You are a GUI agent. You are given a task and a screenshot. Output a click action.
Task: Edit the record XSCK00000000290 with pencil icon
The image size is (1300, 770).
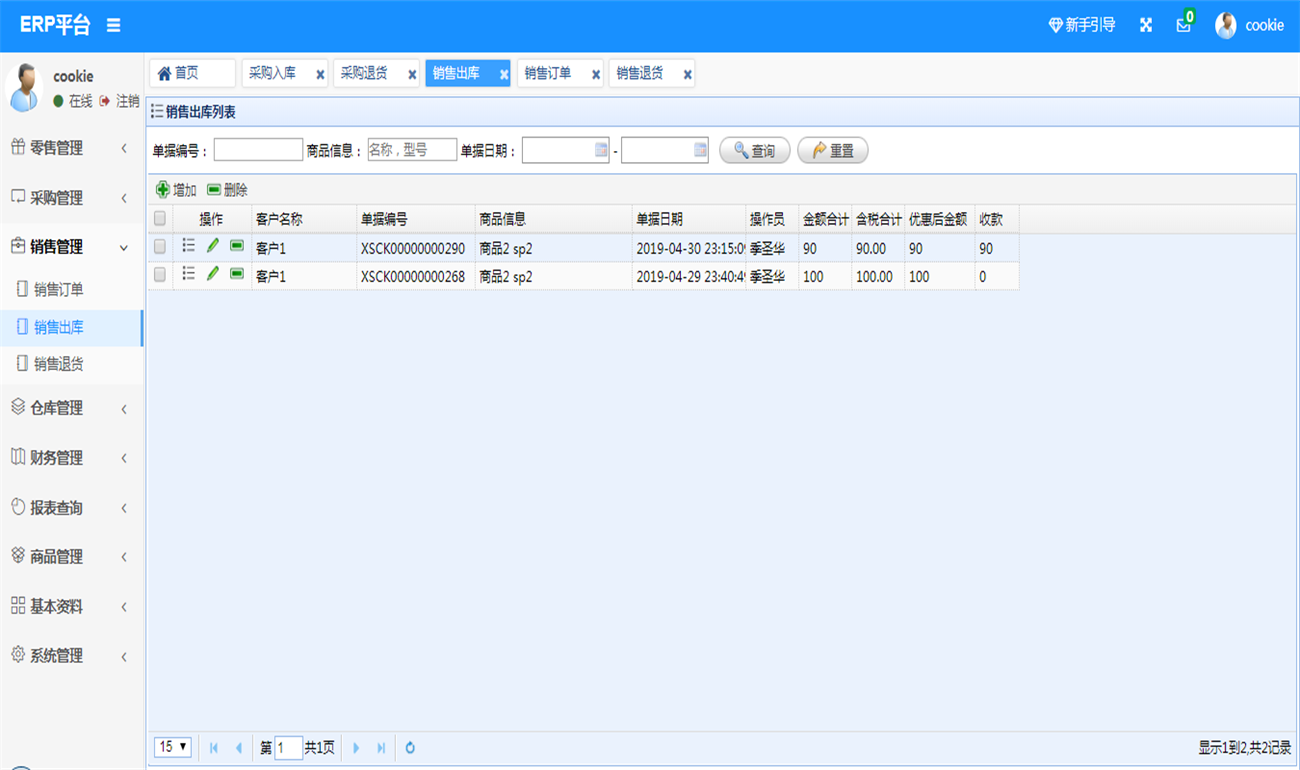click(212, 246)
